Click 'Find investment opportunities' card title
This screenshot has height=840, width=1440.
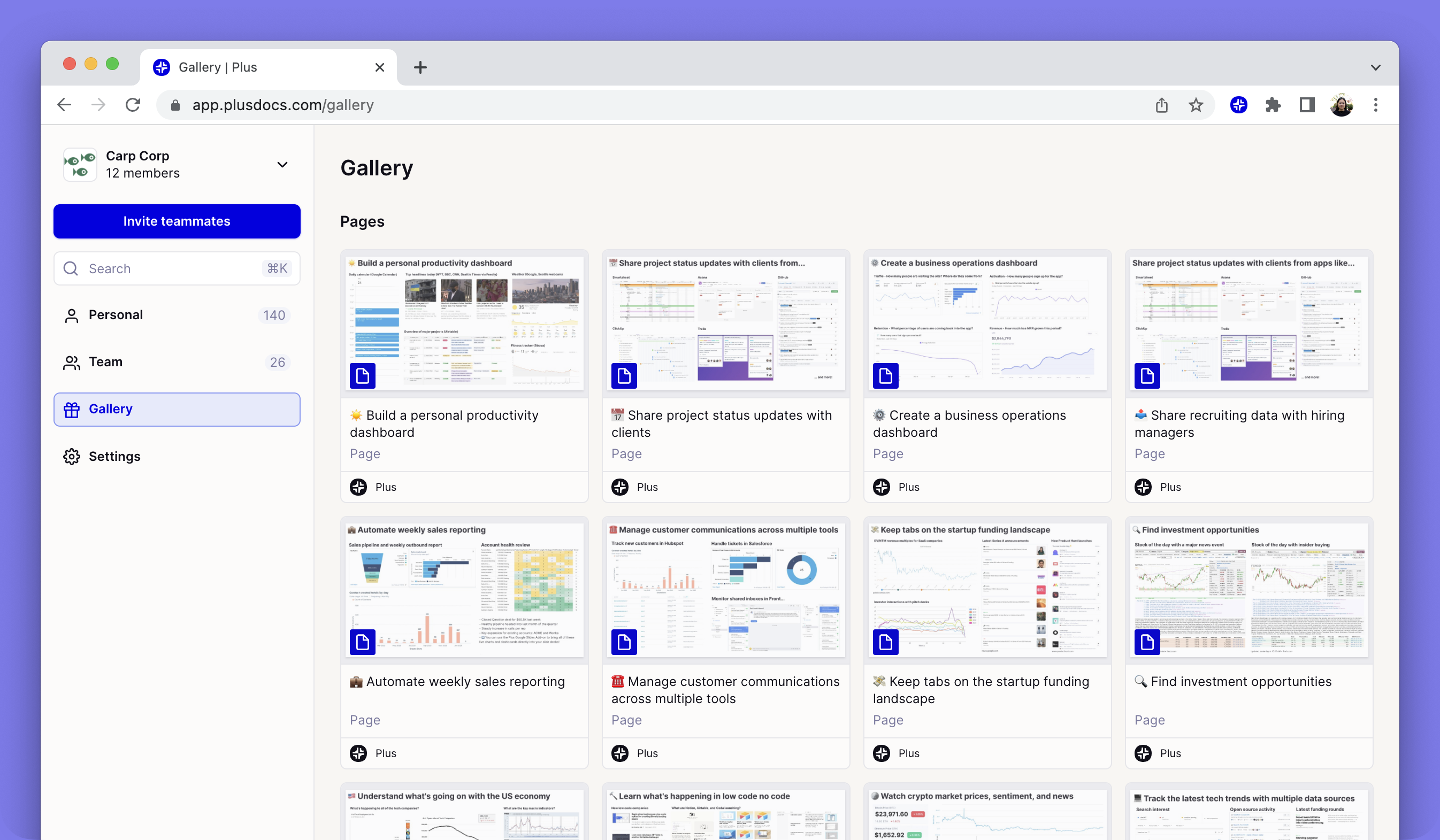pos(1233,682)
